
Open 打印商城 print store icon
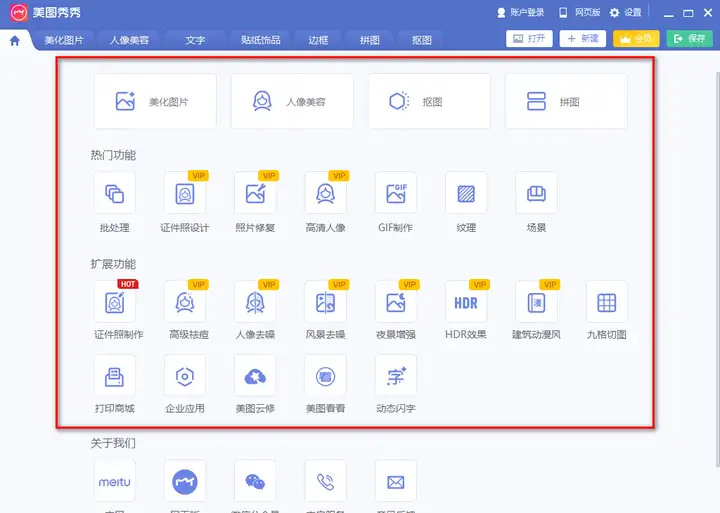(114, 376)
